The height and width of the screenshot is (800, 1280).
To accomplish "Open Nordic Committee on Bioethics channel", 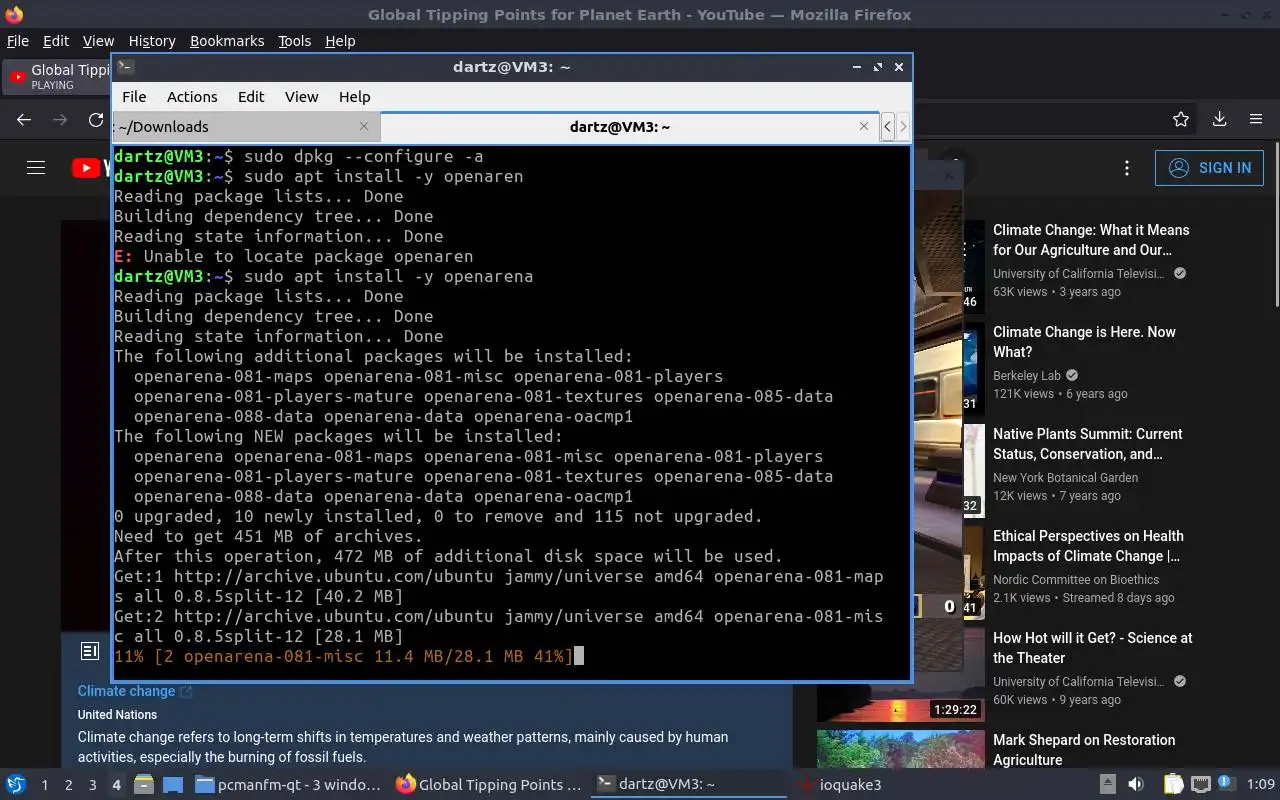I will point(1076,580).
